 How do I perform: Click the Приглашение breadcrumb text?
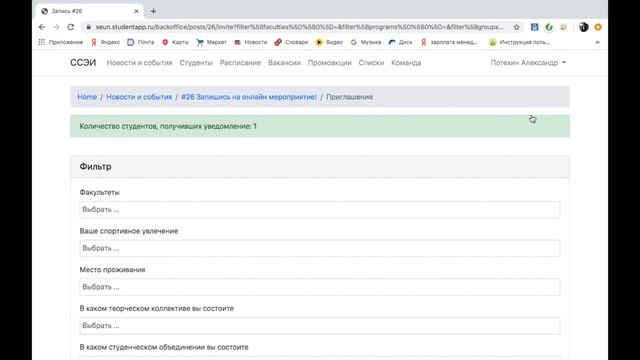coord(349,97)
